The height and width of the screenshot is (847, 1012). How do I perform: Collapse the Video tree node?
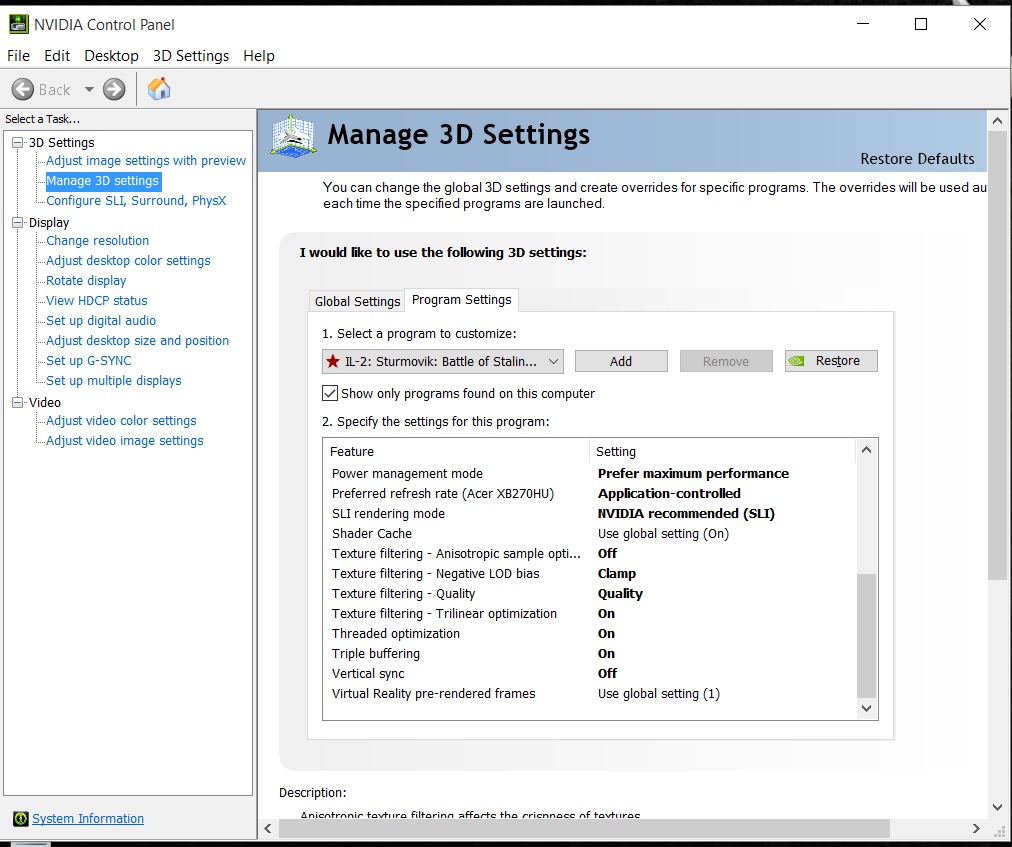point(17,403)
